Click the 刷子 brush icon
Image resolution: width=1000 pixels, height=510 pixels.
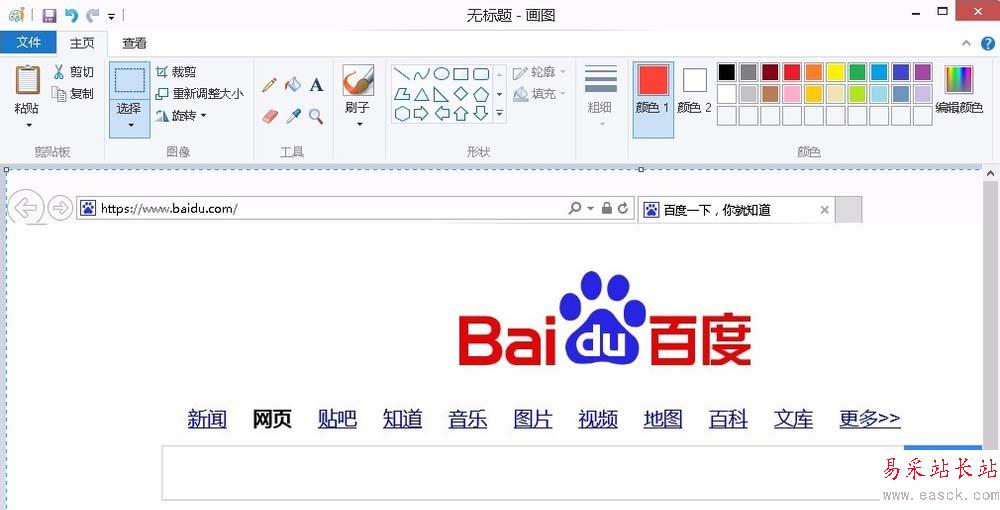[x=358, y=80]
